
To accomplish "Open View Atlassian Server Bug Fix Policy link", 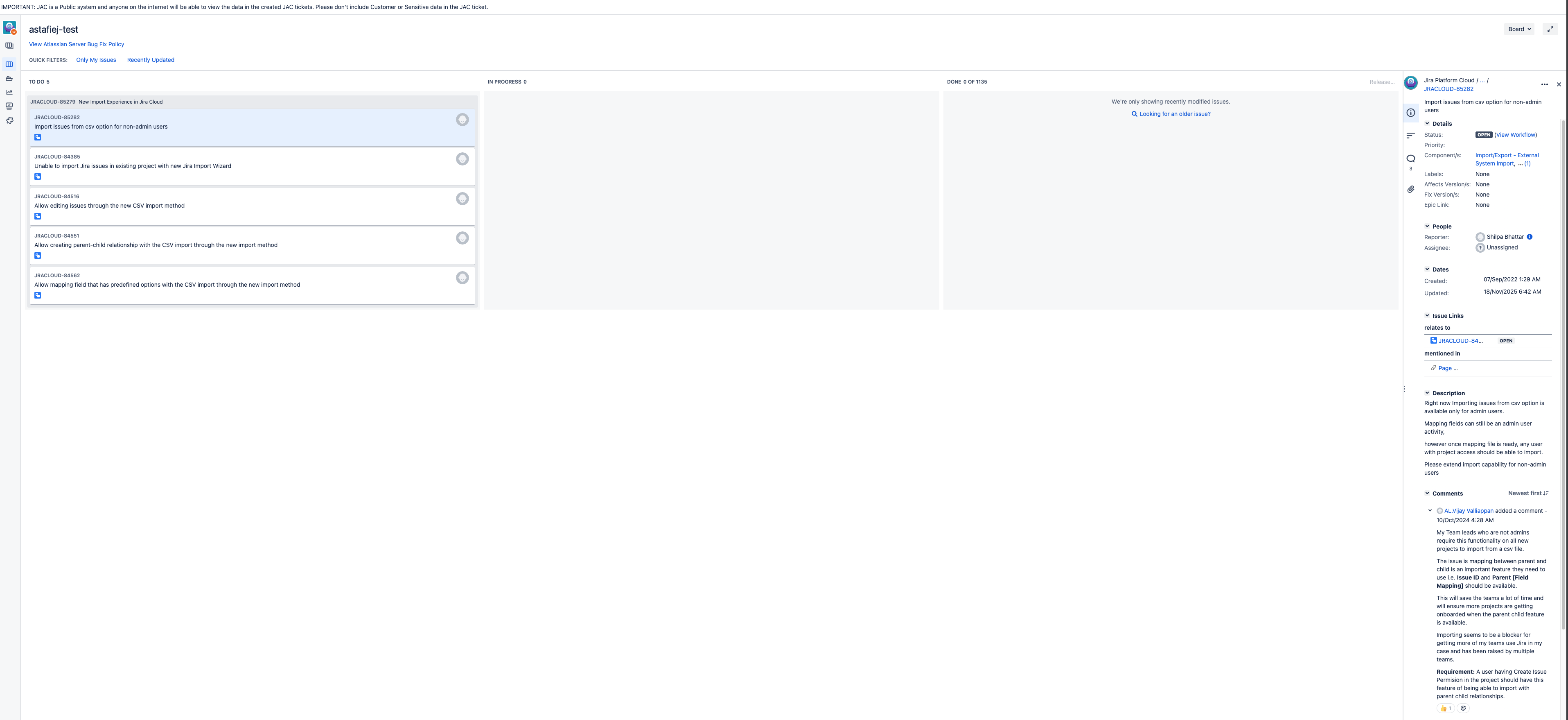I will [x=77, y=45].
